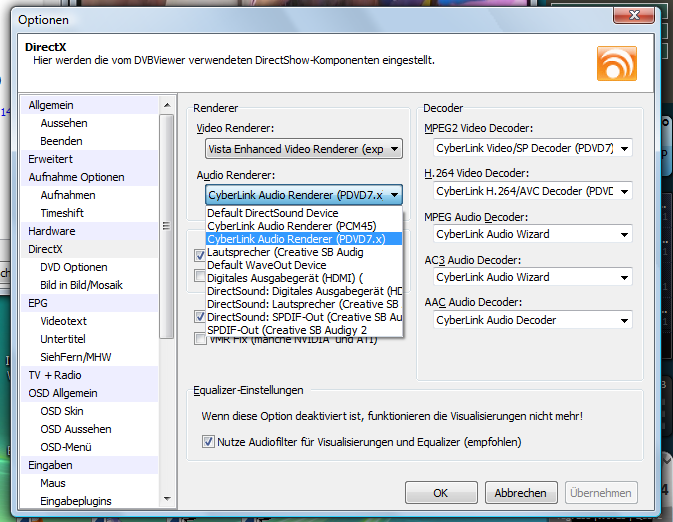Confirm settings with the OK button

(441, 493)
